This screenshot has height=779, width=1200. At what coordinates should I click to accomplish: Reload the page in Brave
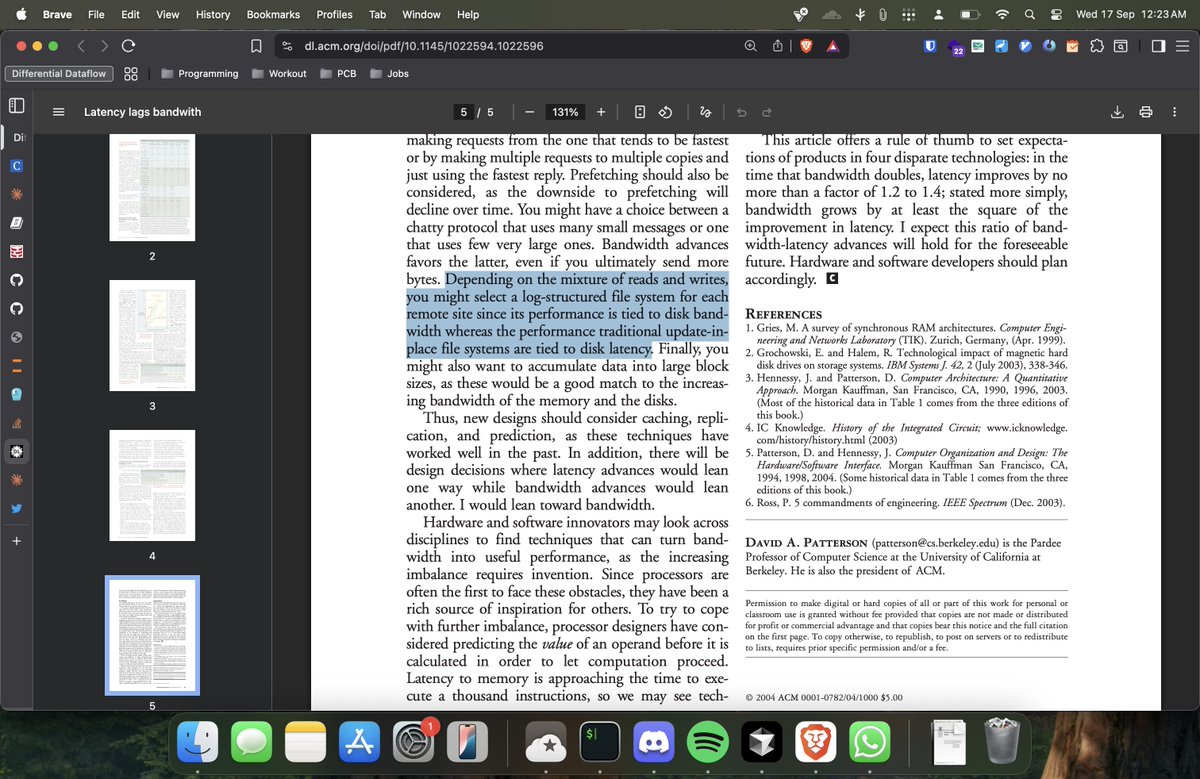click(127, 46)
